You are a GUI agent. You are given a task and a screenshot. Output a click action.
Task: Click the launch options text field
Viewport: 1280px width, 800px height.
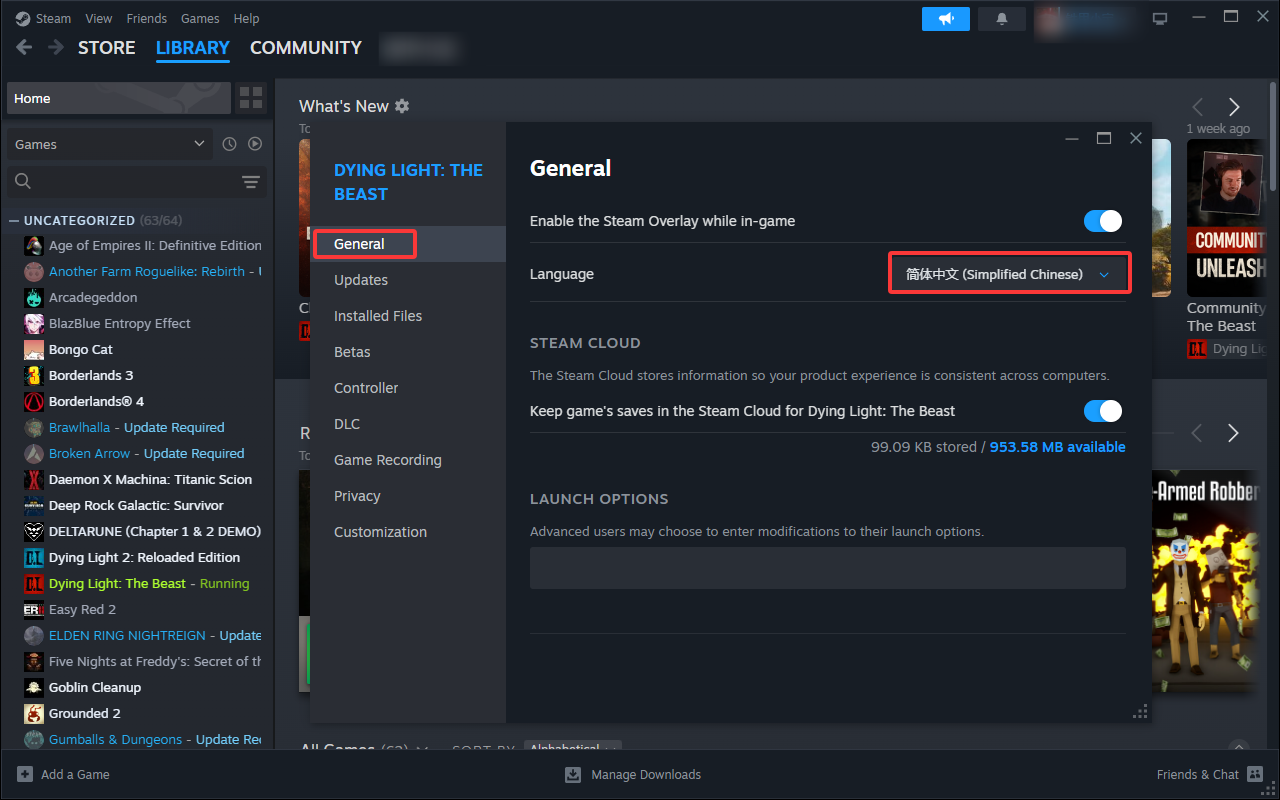click(x=827, y=568)
